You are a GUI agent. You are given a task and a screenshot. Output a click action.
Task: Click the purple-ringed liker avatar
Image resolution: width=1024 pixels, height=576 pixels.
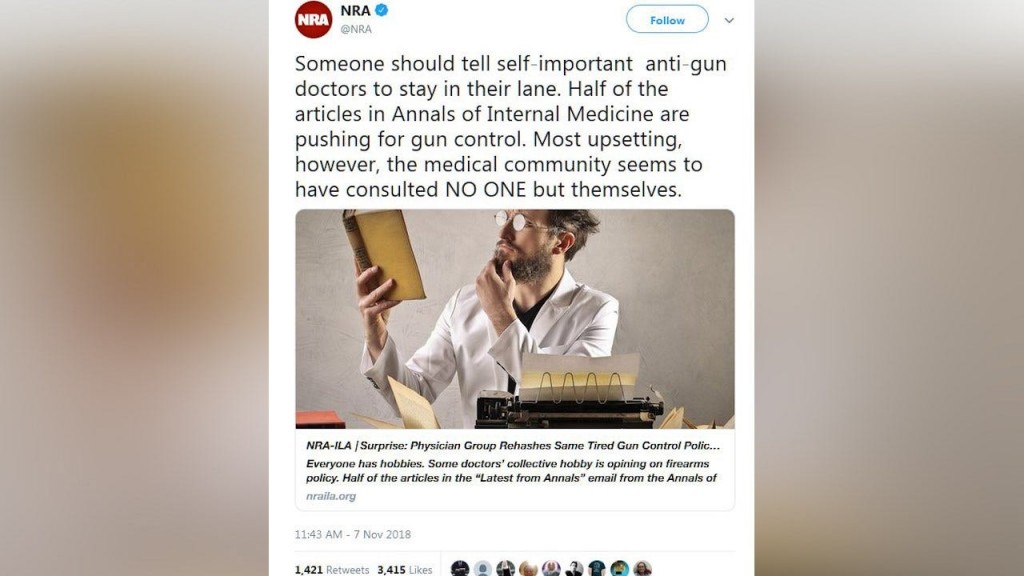point(551,568)
